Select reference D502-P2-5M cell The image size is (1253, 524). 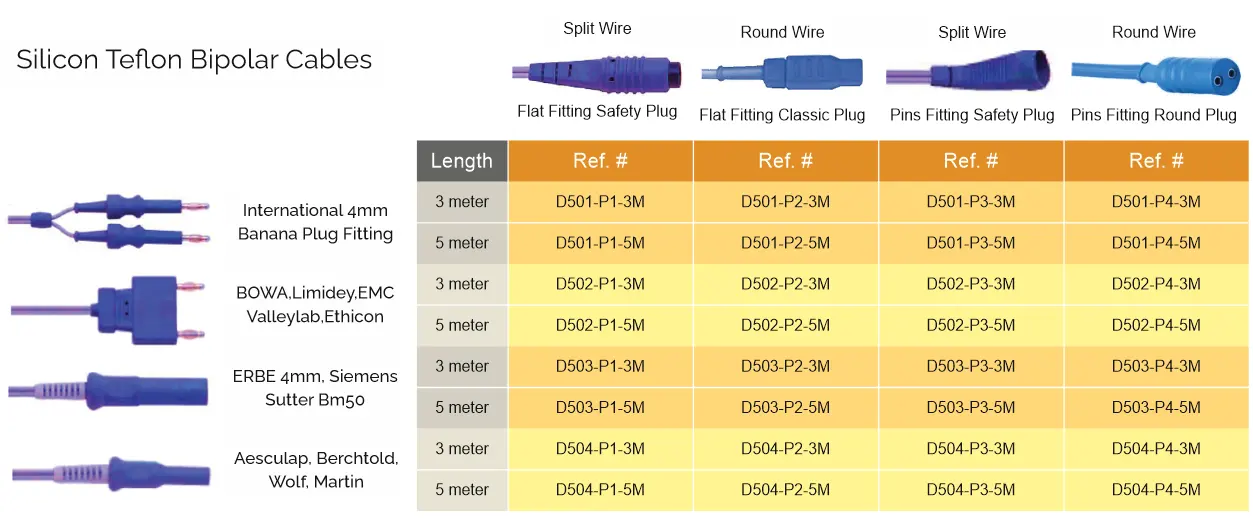tap(785, 325)
